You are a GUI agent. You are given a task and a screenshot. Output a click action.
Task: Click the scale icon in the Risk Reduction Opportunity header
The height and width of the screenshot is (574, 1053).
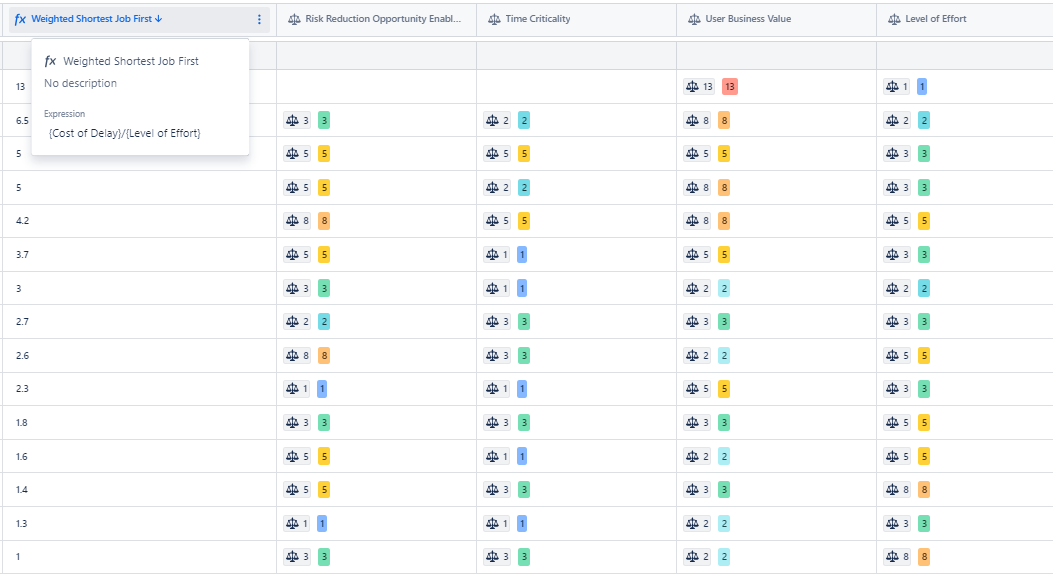click(294, 19)
